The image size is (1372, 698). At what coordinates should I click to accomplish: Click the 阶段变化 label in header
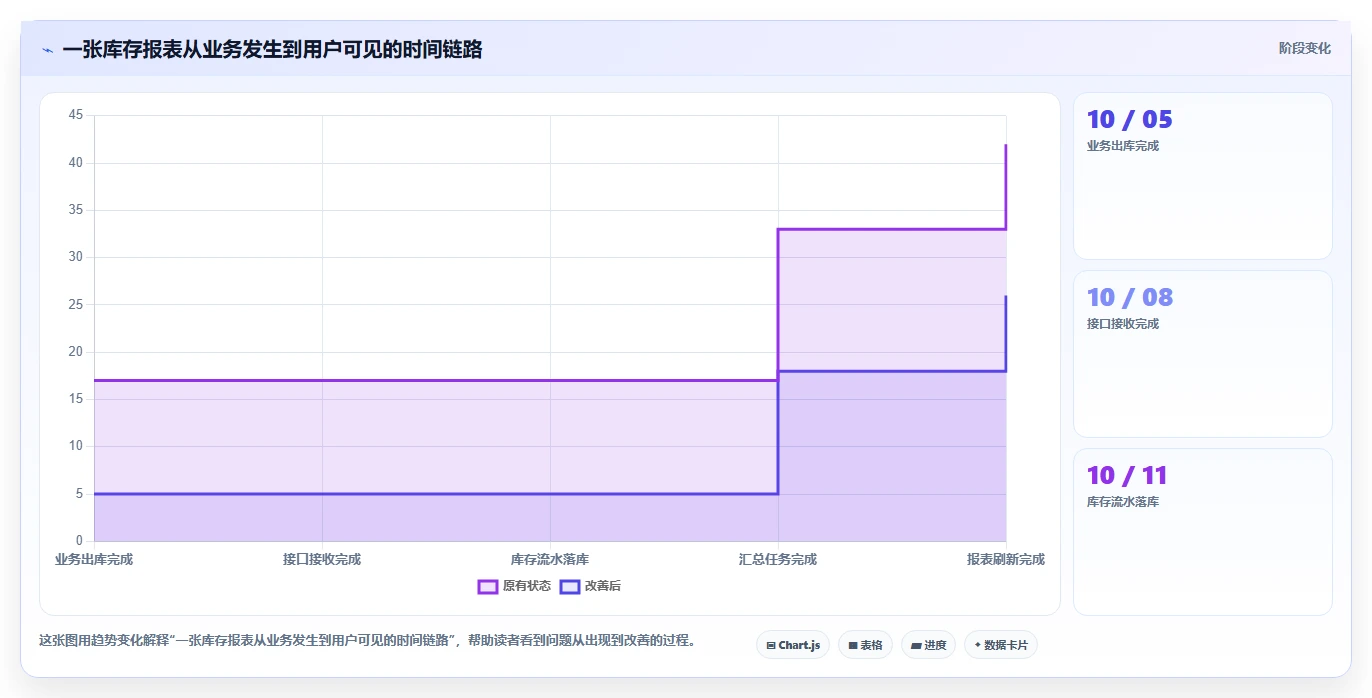point(1305,48)
